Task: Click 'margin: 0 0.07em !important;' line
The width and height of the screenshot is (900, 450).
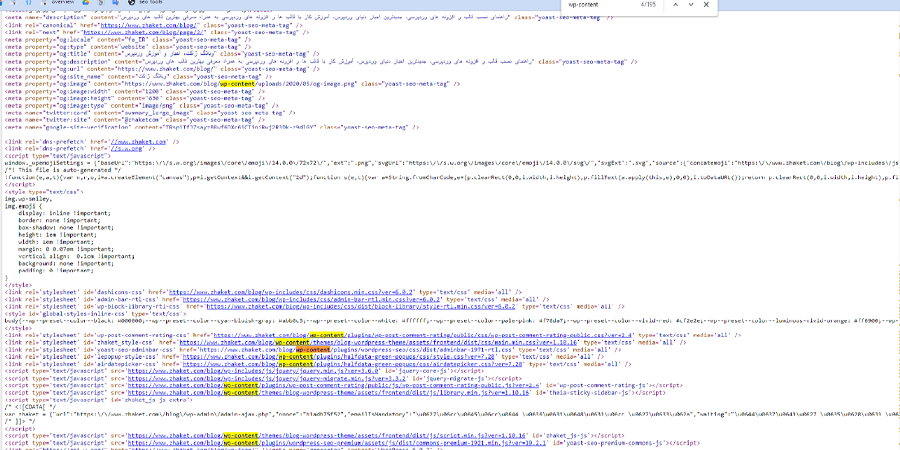Action: (x=67, y=249)
